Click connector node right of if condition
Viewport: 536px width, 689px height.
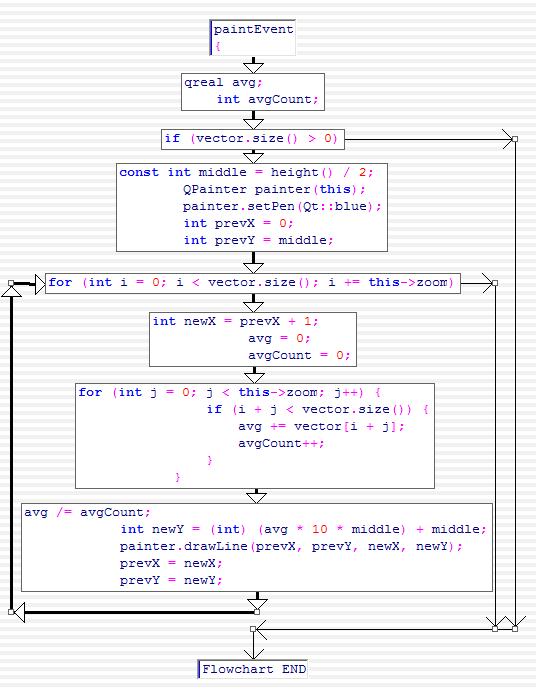(515, 139)
